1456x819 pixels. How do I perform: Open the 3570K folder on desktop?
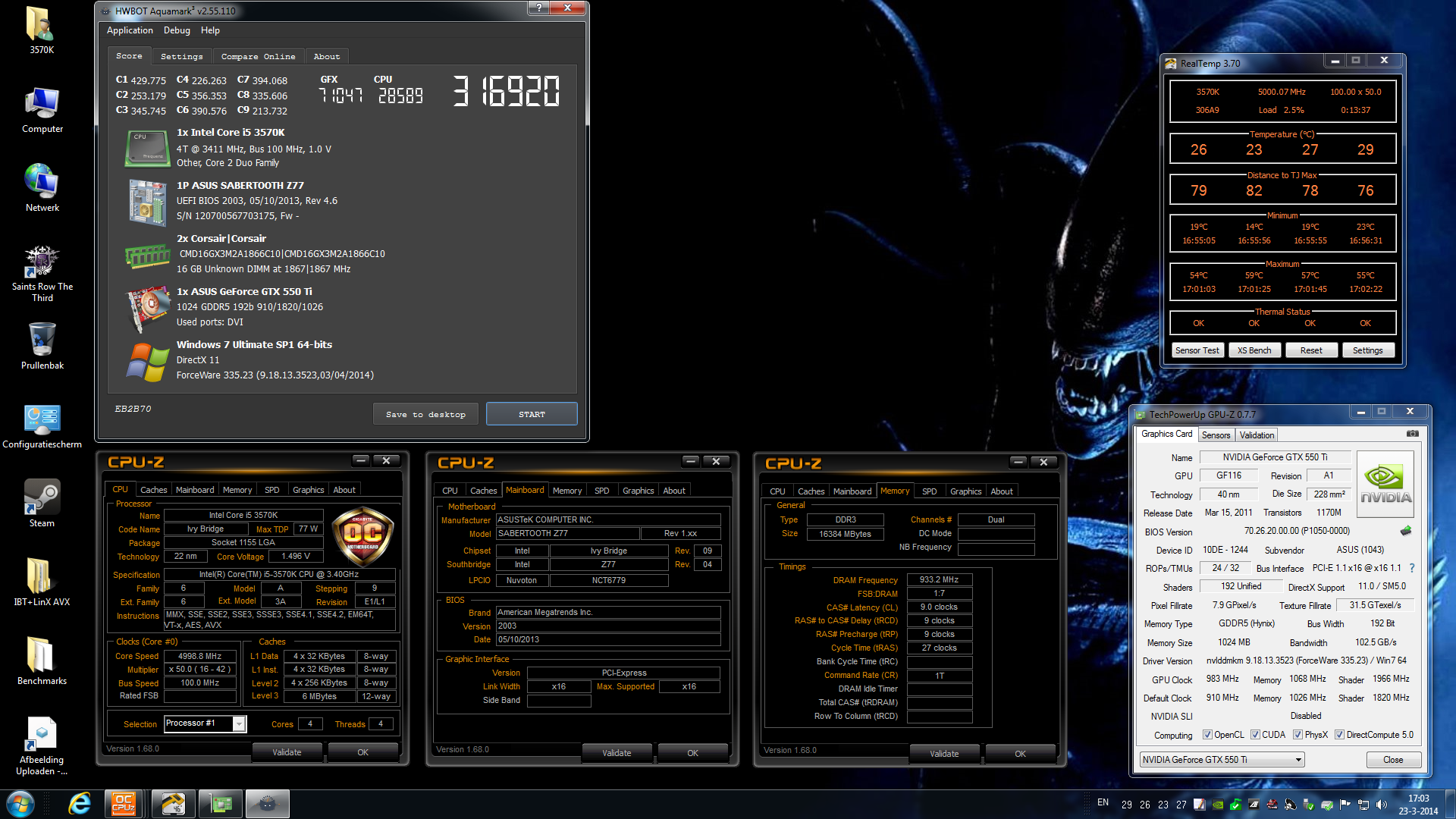click(42, 30)
